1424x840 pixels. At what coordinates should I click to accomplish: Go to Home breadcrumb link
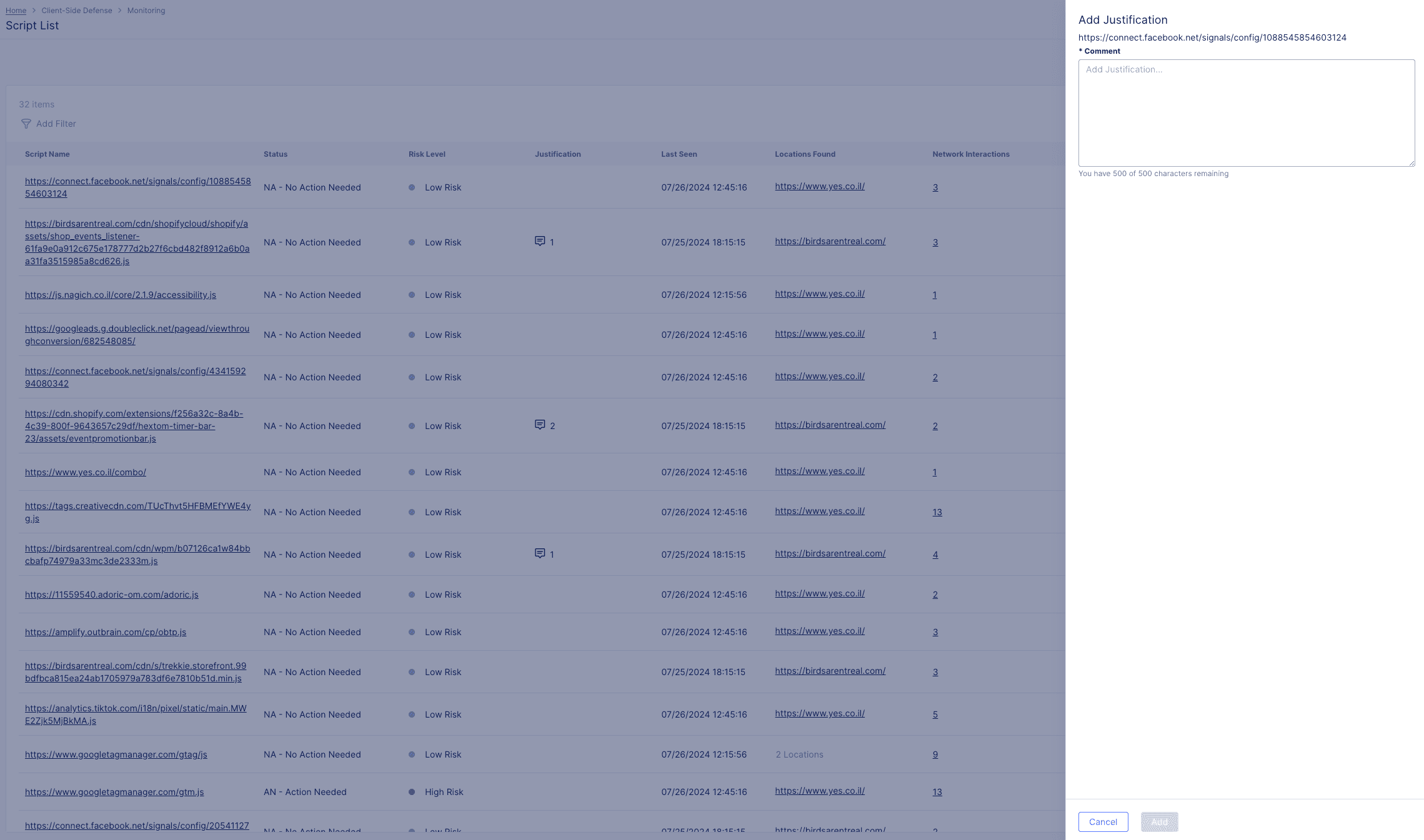16,11
